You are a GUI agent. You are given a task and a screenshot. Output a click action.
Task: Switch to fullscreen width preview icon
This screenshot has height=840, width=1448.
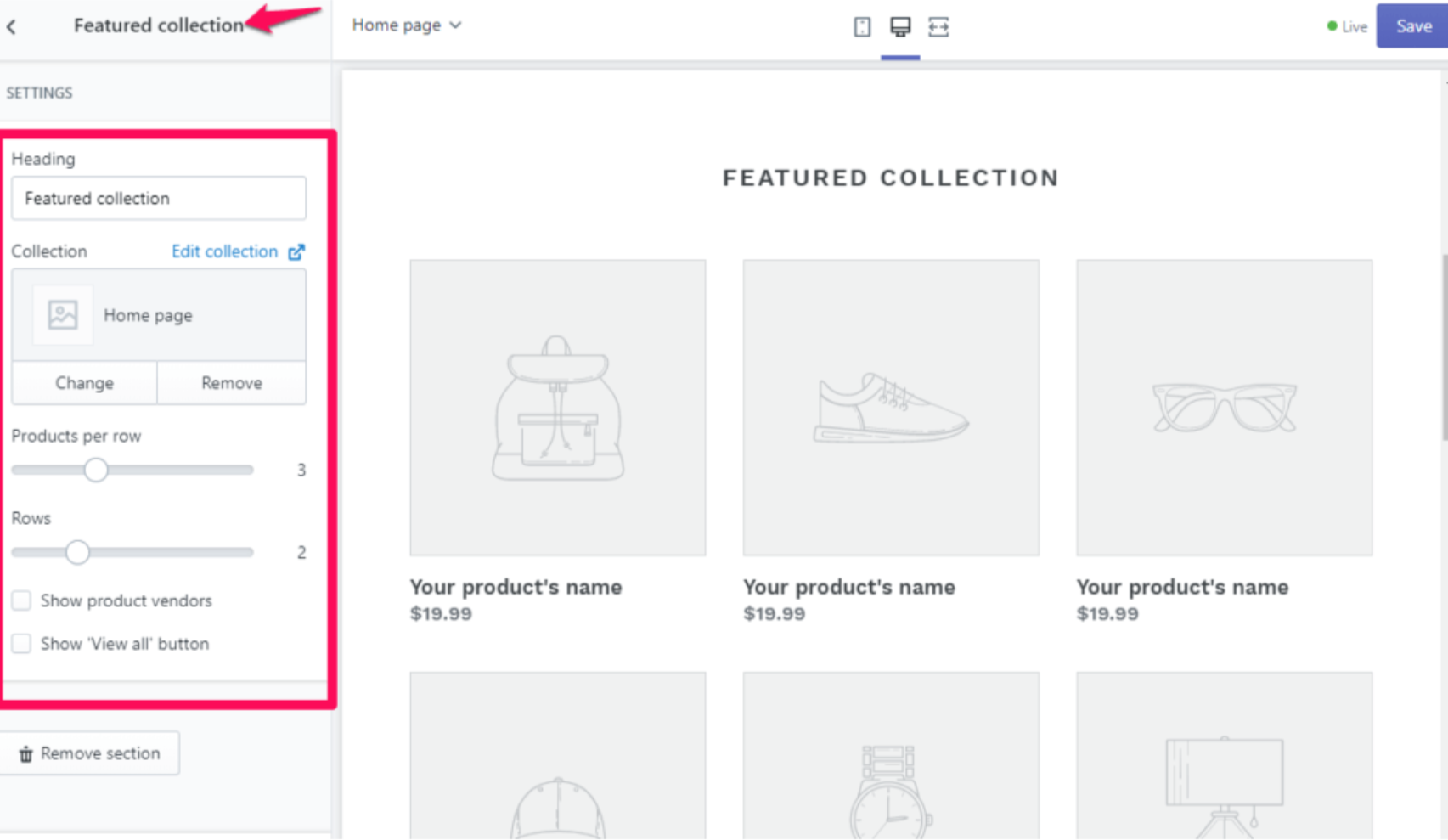pyautogui.click(x=938, y=26)
